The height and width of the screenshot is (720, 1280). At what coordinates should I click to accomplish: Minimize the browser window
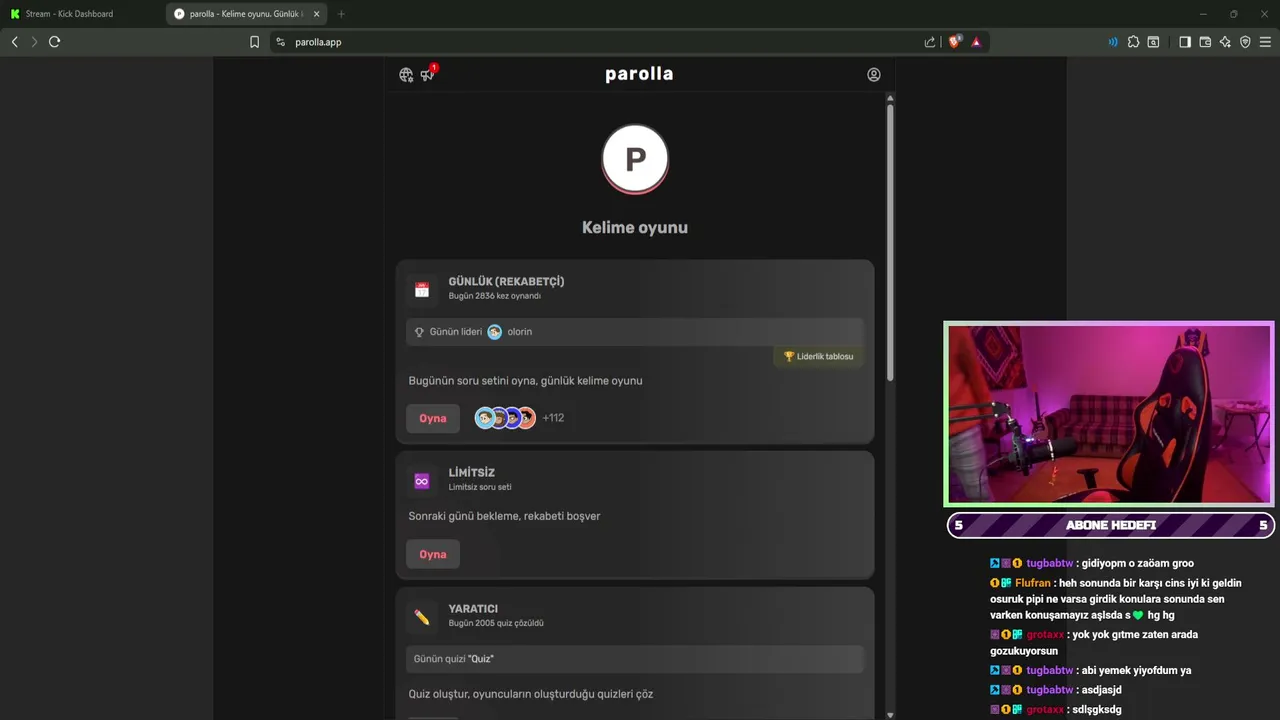point(1203,14)
